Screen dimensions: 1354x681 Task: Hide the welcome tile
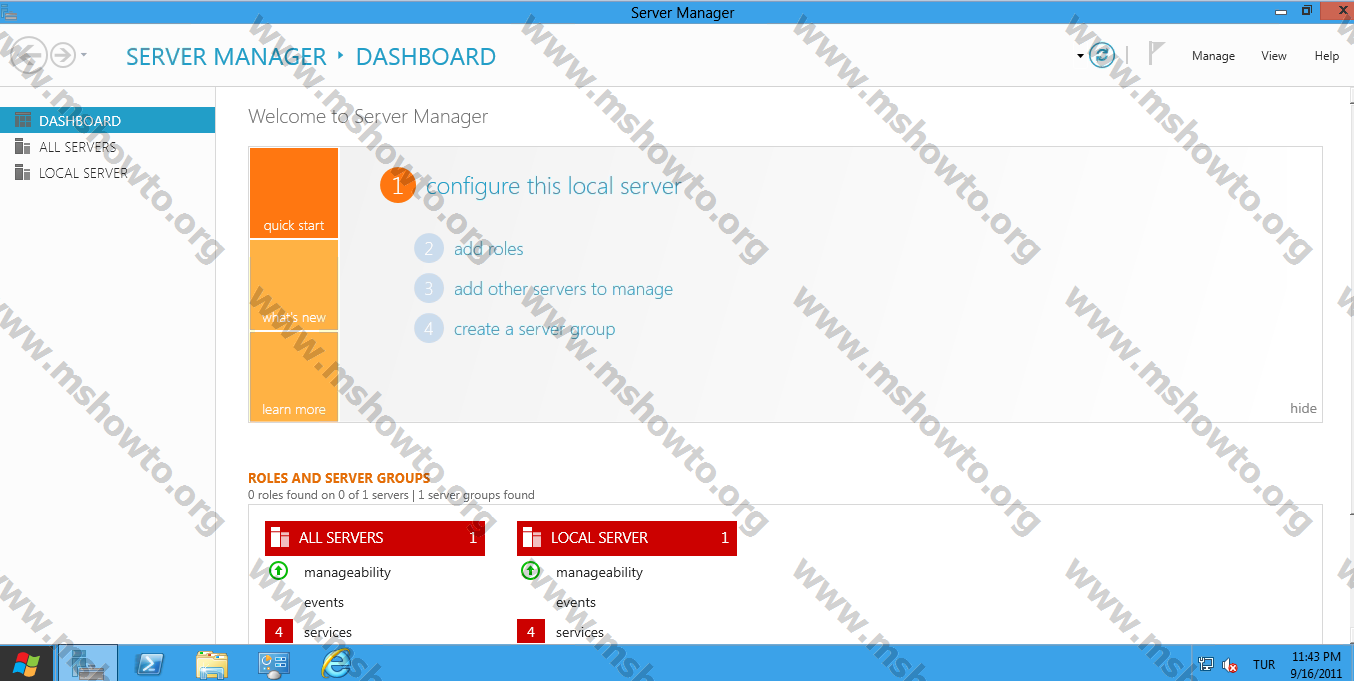(1303, 408)
